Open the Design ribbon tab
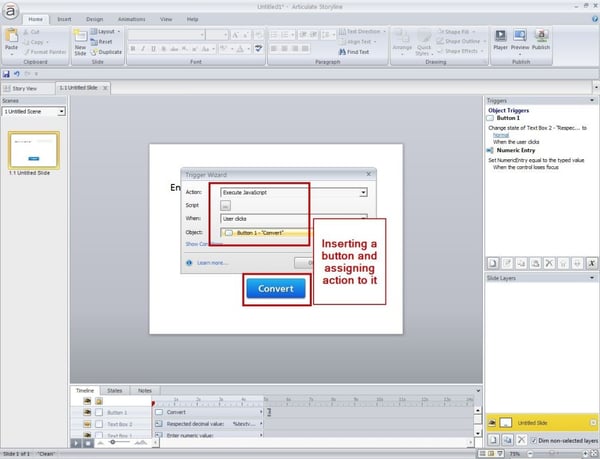600x459 pixels. tap(95, 19)
